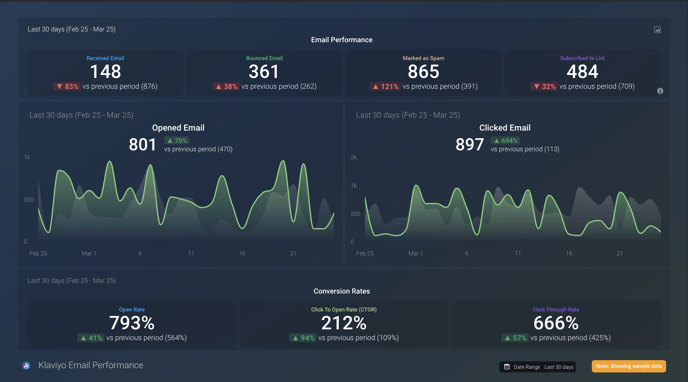This screenshot has height=382, width=688.
Task: Click the green 70% badge on Opened Email
Action: coord(177,141)
